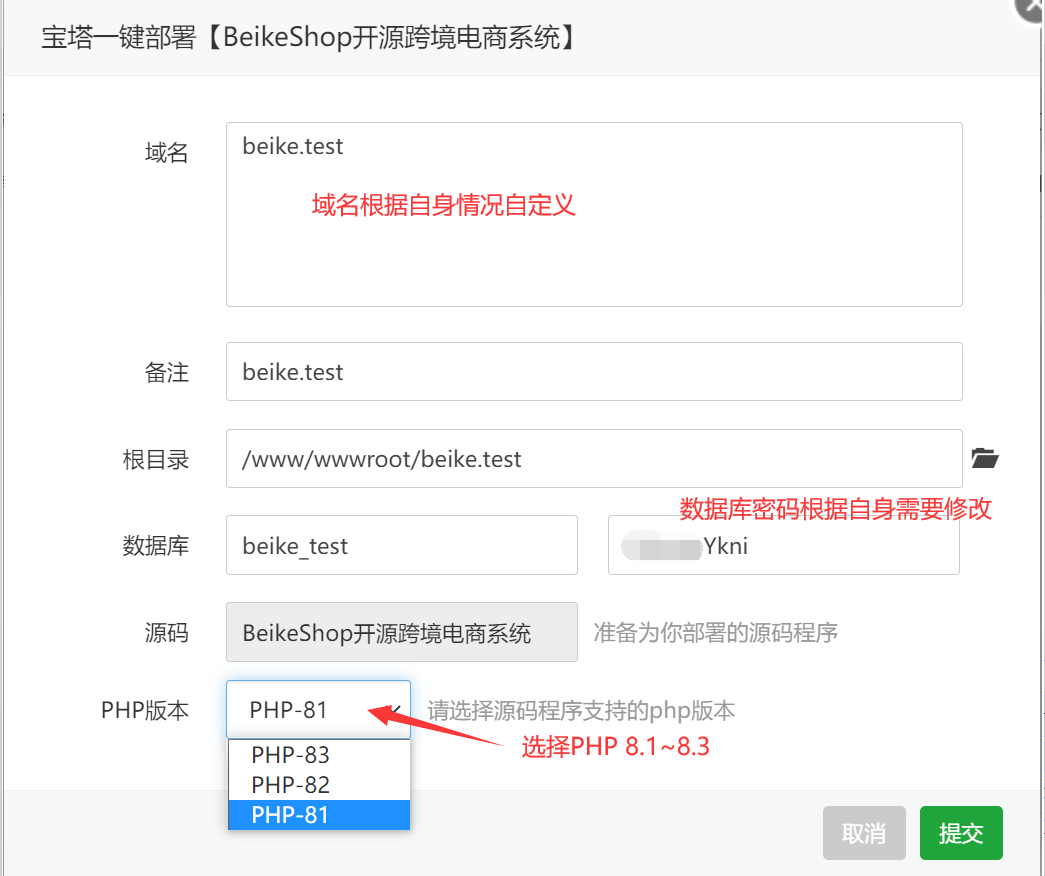Open the folder browser icon beside root directory
1045x876 pixels.
[x=984, y=458]
